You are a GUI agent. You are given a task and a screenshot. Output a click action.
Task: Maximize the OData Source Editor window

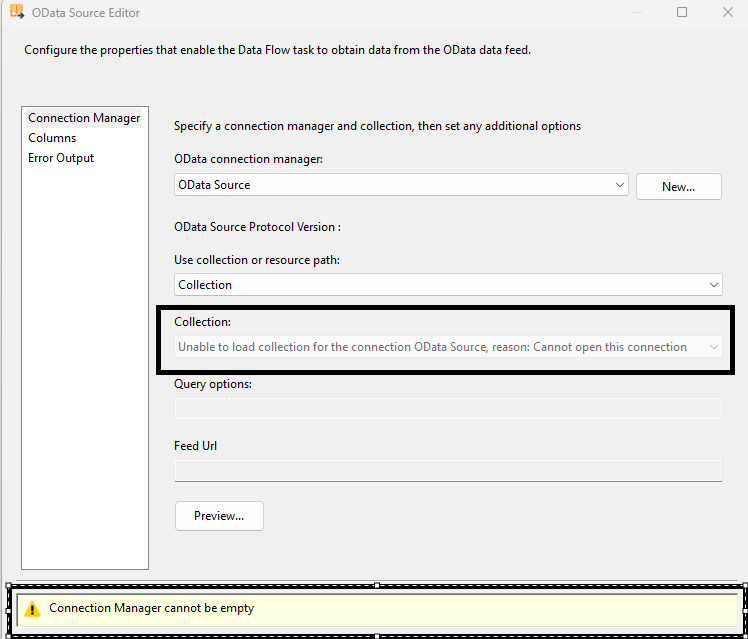(x=682, y=13)
